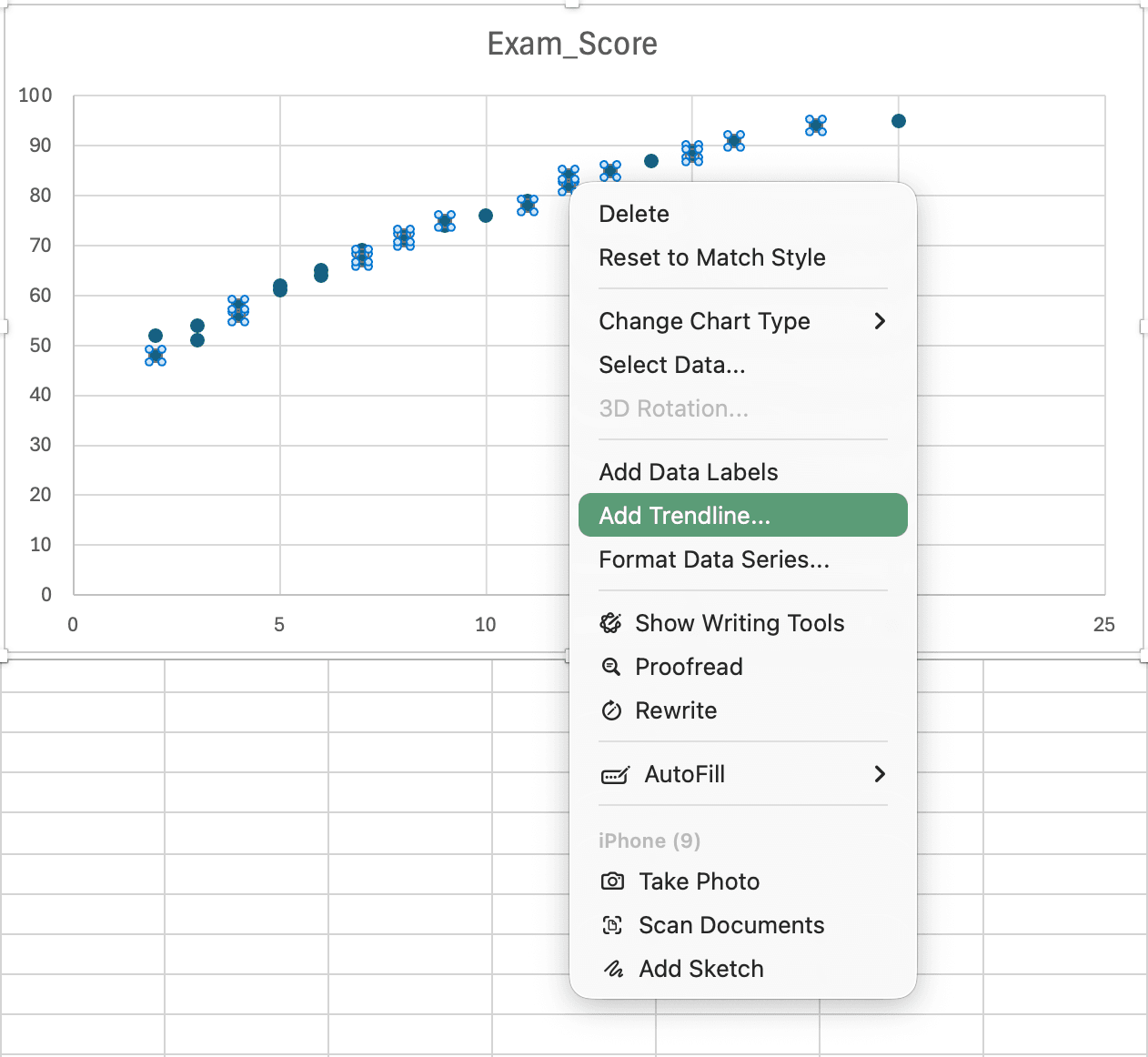The image size is (1148, 1057).
Task: Click the Rewrite icon in the menu
Action: click(611, 710)
